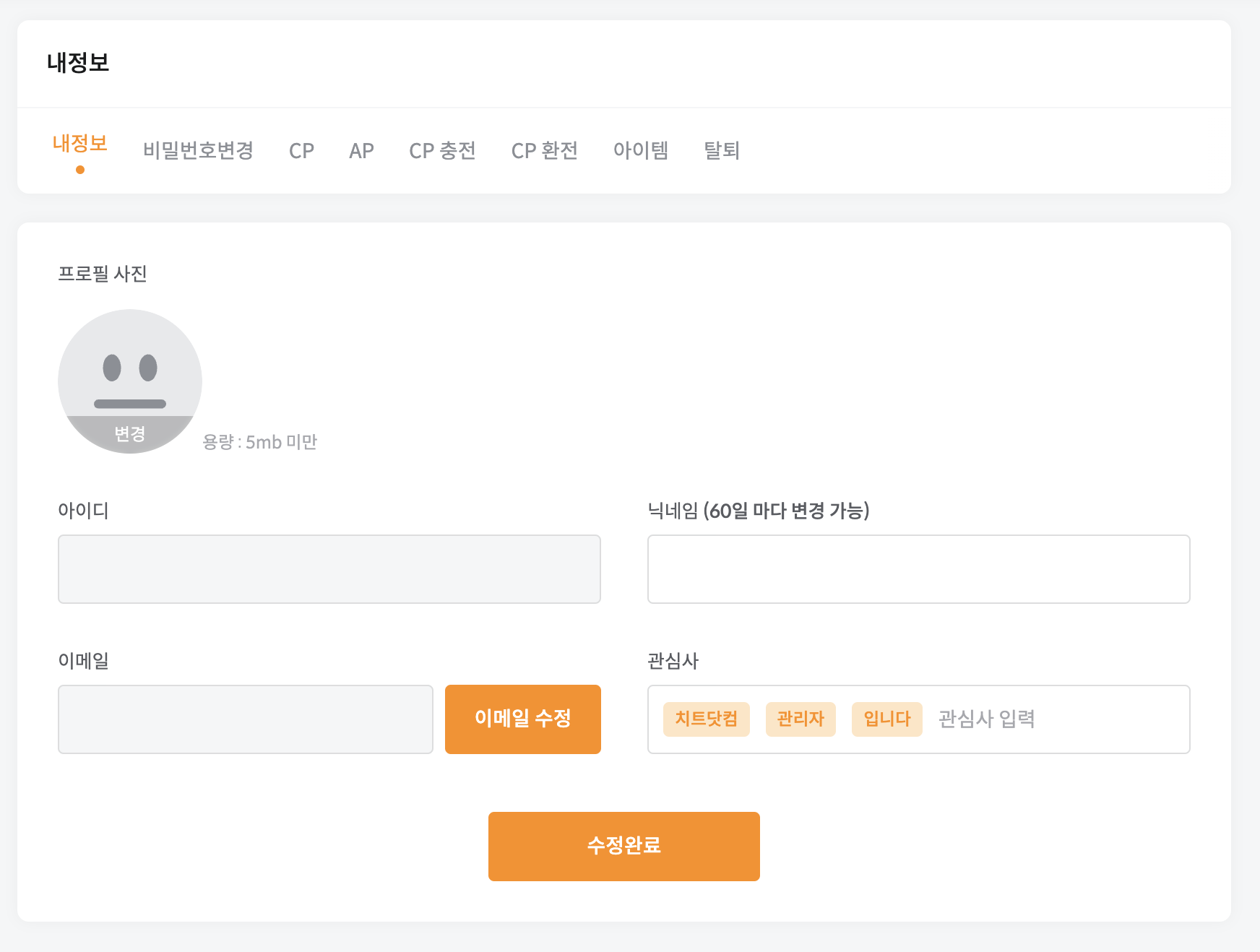Select the 관리자 interest tag
The height and width of the screenshot is (952, 1260).
[x=801, y=719]
